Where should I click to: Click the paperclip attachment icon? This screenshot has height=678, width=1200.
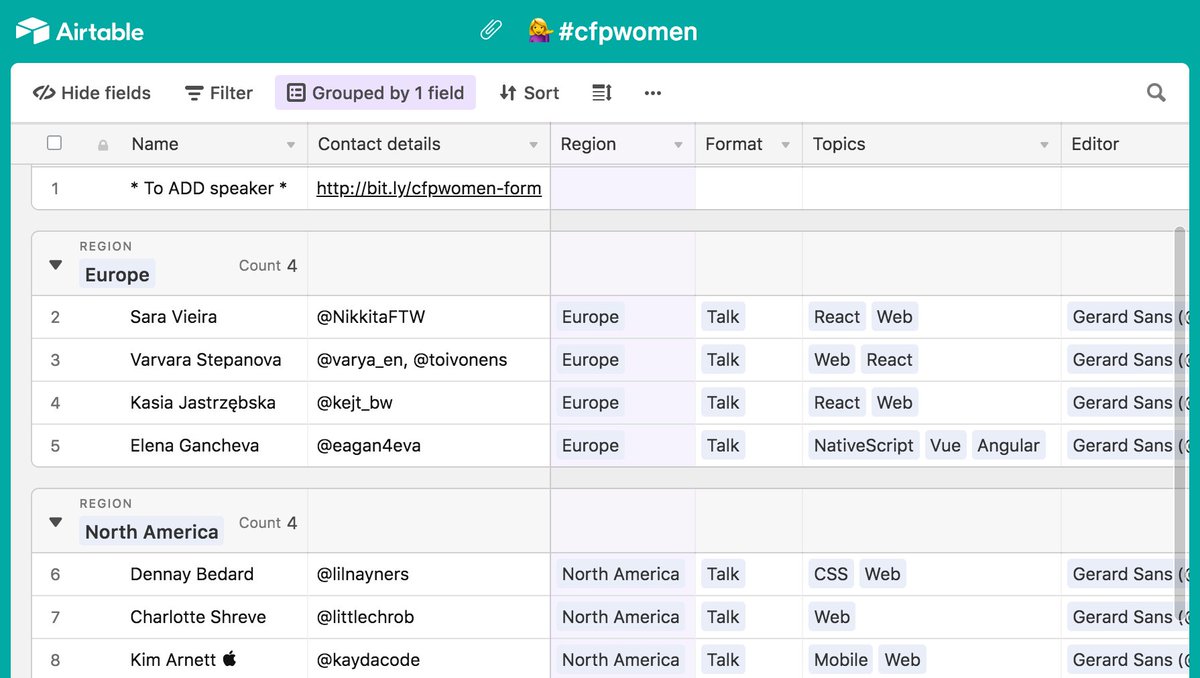tap(491, 31)
